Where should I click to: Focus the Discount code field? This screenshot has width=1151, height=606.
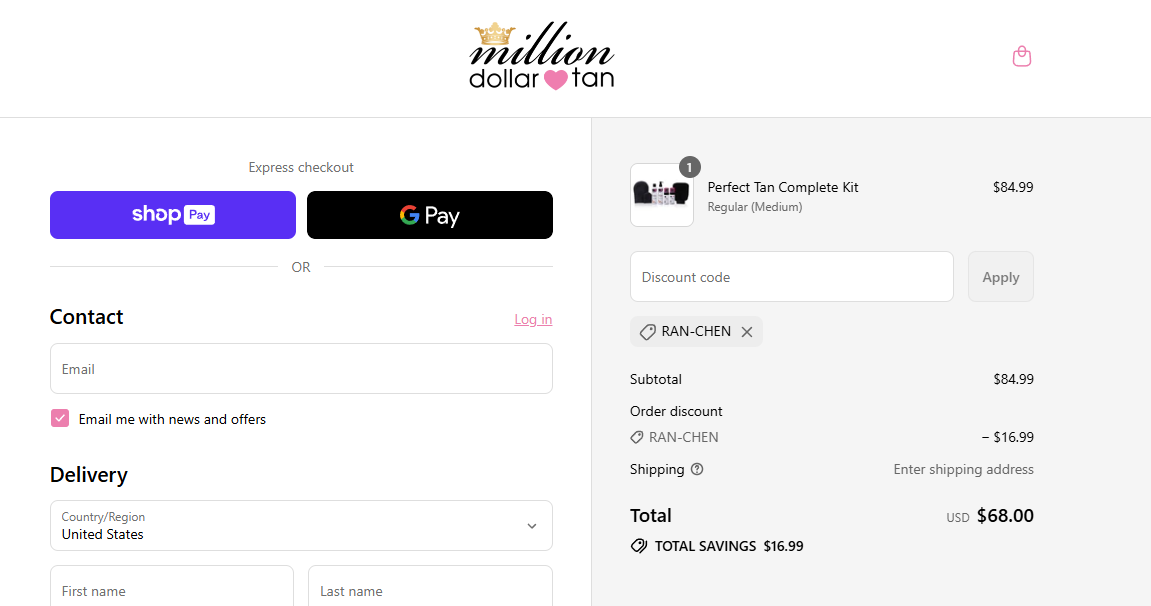coord(791,277)
